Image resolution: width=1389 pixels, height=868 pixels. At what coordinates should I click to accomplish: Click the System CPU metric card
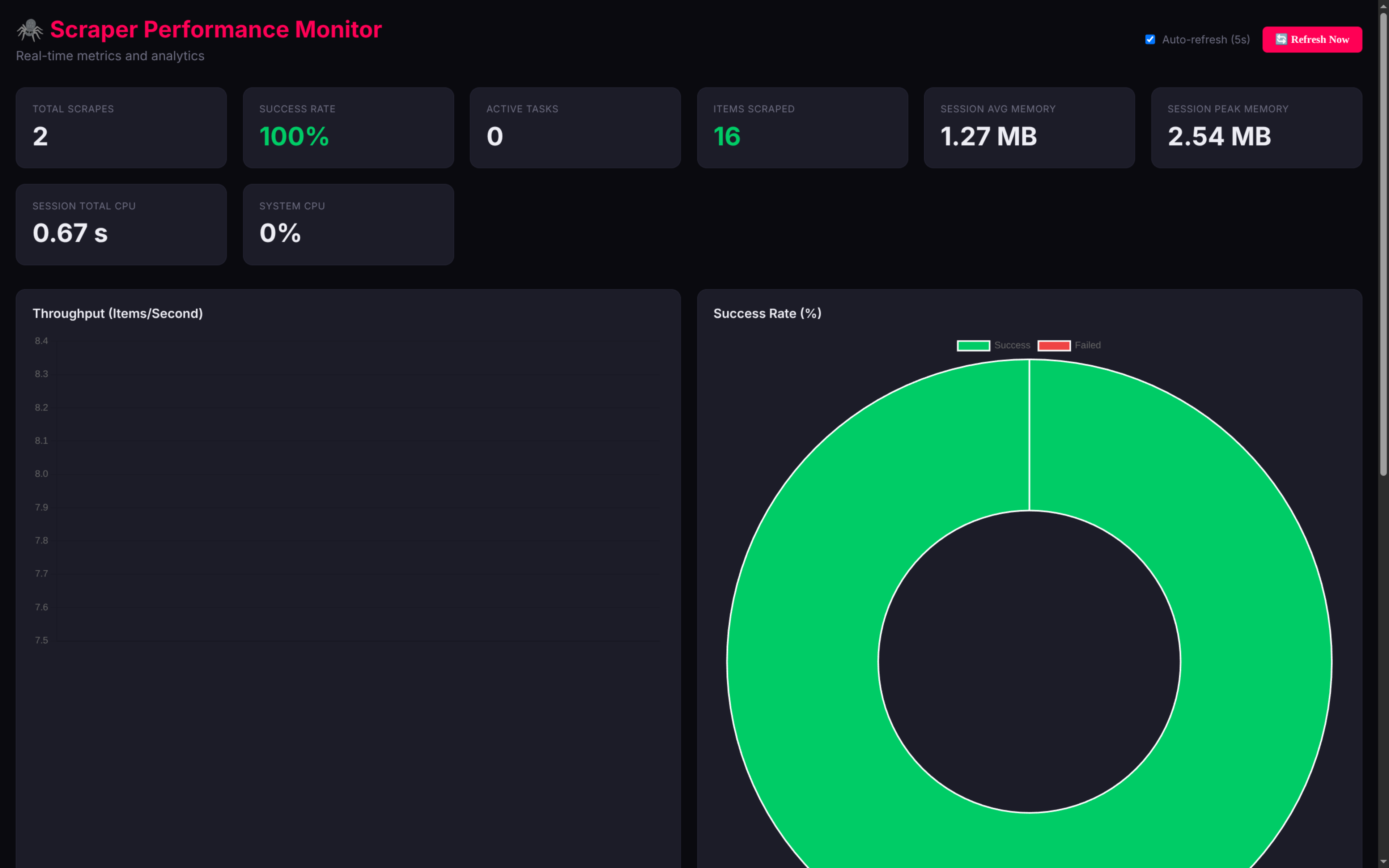coord(348,224)
